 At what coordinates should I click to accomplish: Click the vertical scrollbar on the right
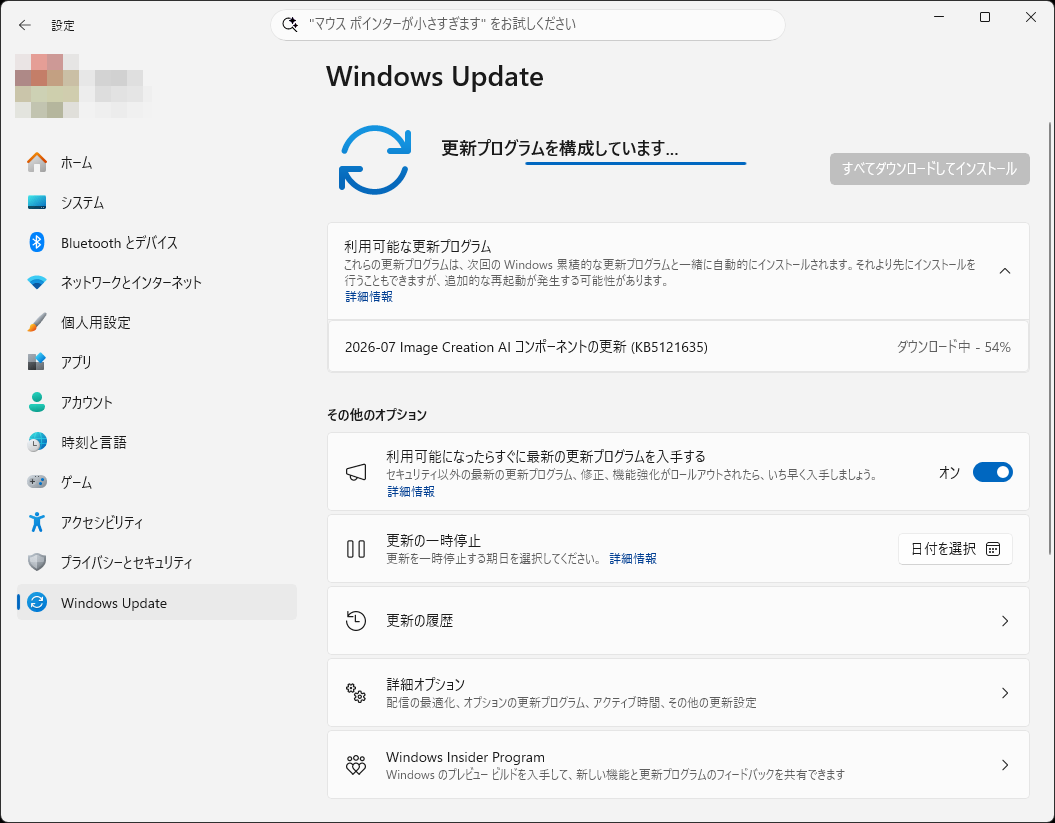click(1050, 336)
